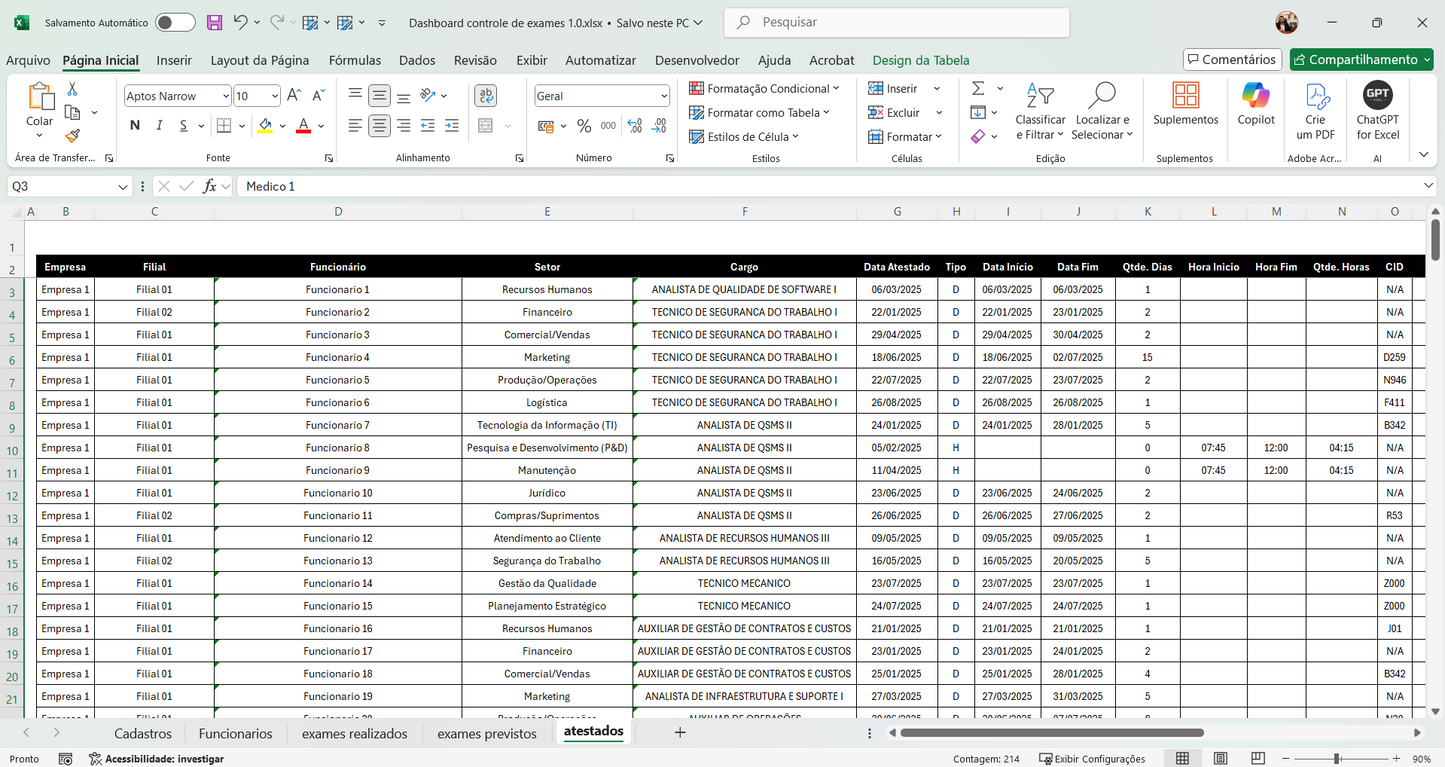The image size is (1445, 767).
Task: Open Classificar e Filtrar tool
Action: pyautogui.click(x=1040, y=110)
